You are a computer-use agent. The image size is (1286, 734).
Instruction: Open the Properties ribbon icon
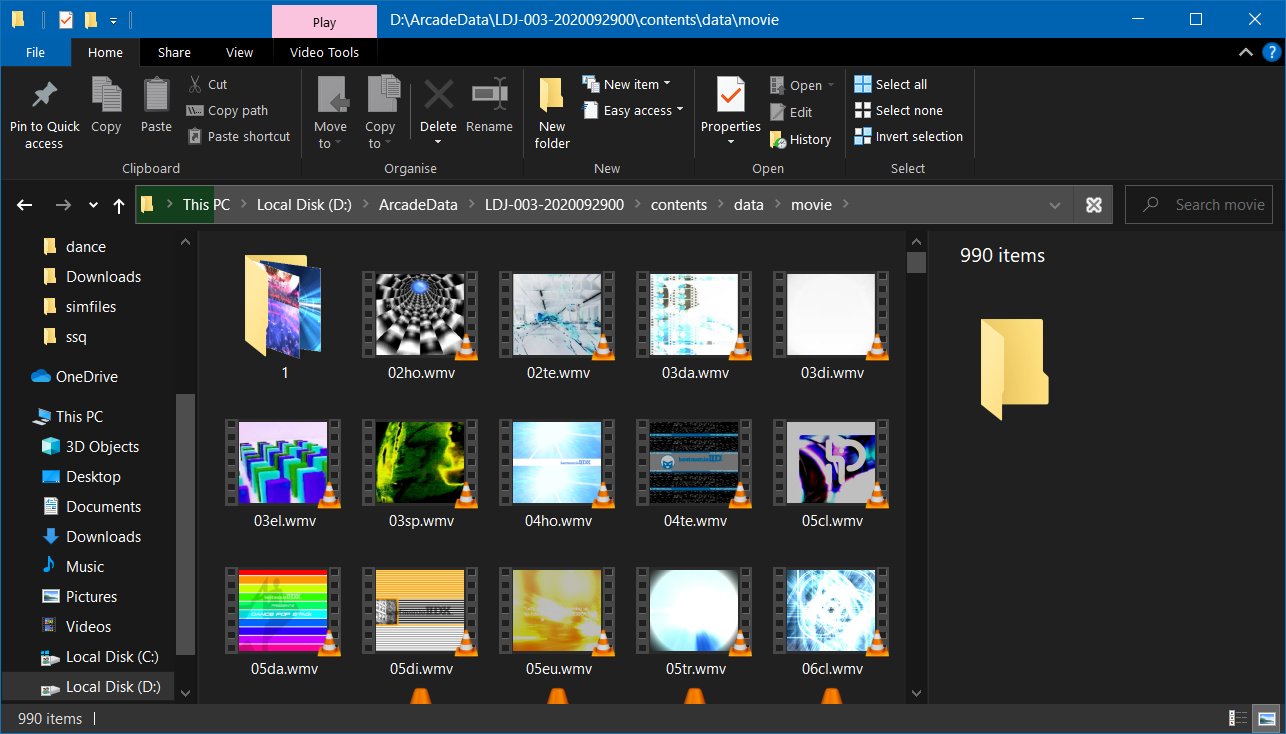point(730,96)
